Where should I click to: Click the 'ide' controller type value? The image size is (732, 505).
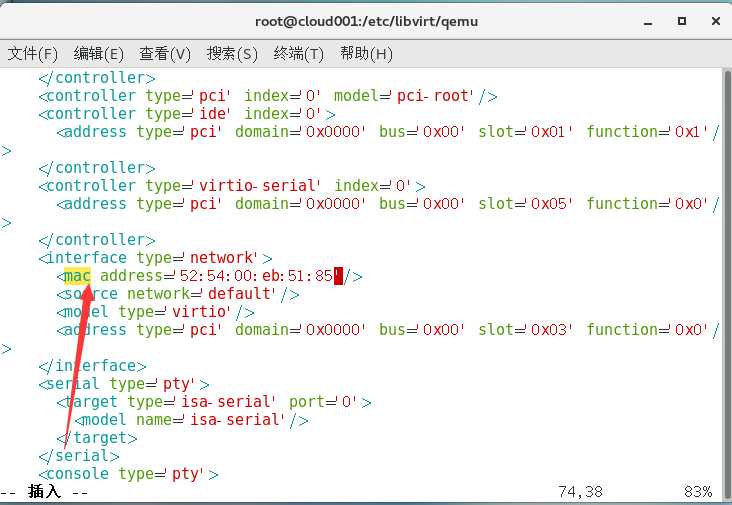212,114
